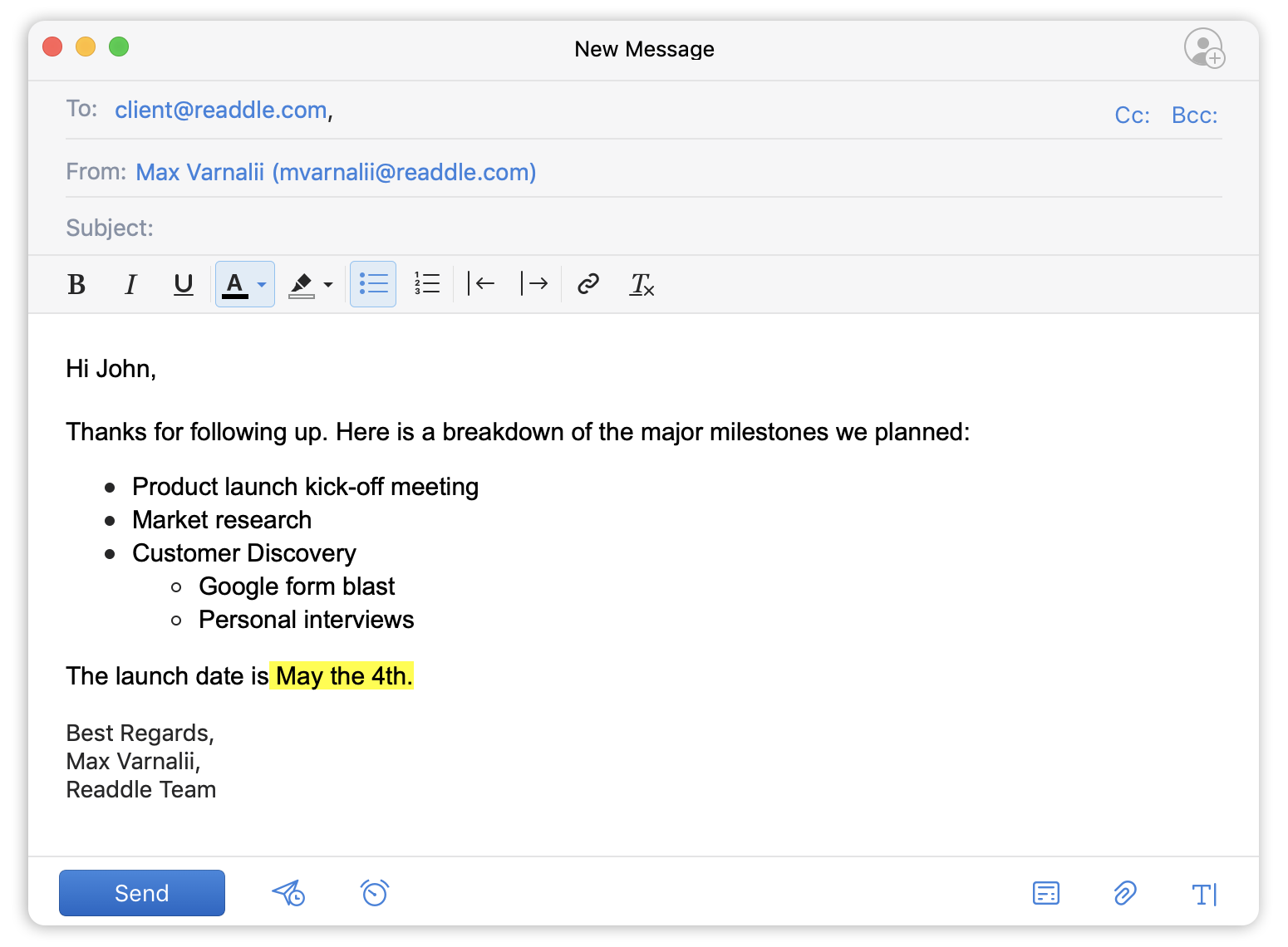Open the font color dropdown
The width and height of the screenshot is (1288, 947).
pos(262,284)
